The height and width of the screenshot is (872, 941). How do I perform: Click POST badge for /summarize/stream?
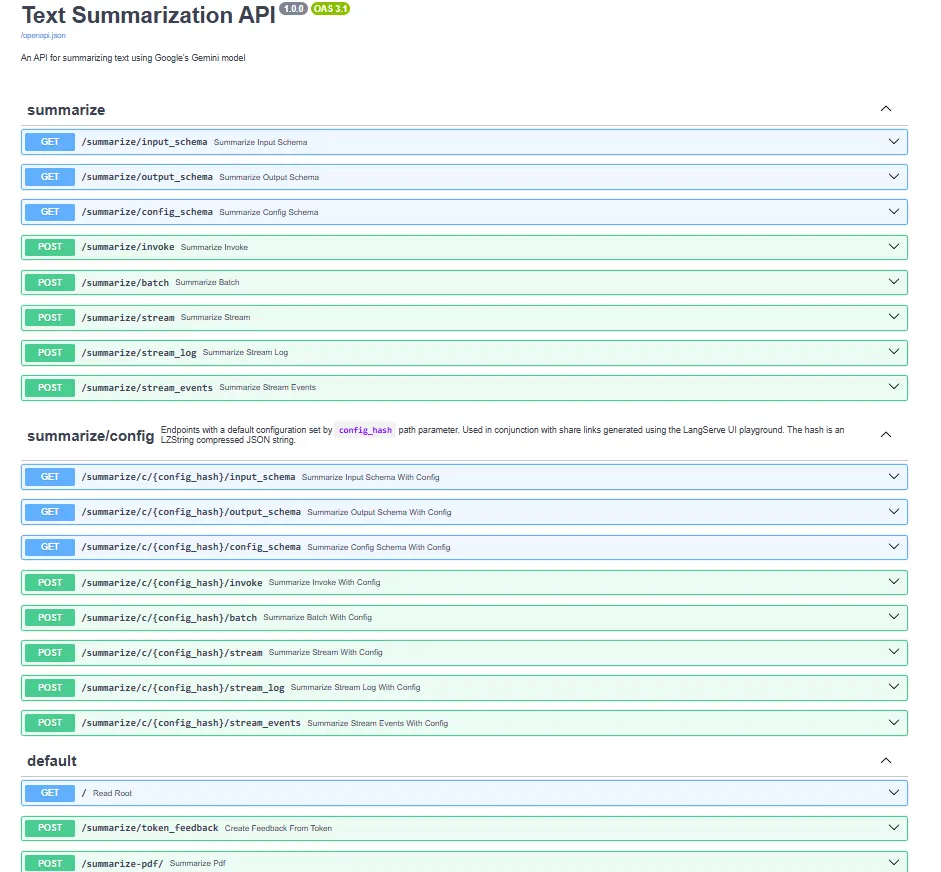pos(50,317)
